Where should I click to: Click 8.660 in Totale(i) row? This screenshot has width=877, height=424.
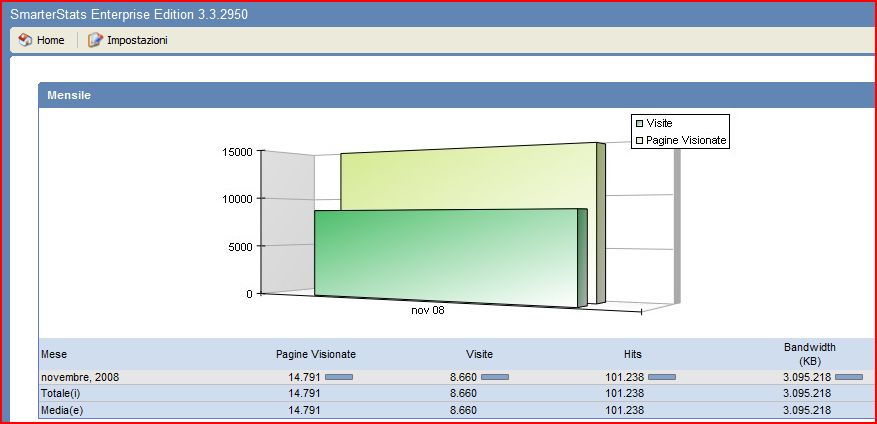(x=463, y=393)
